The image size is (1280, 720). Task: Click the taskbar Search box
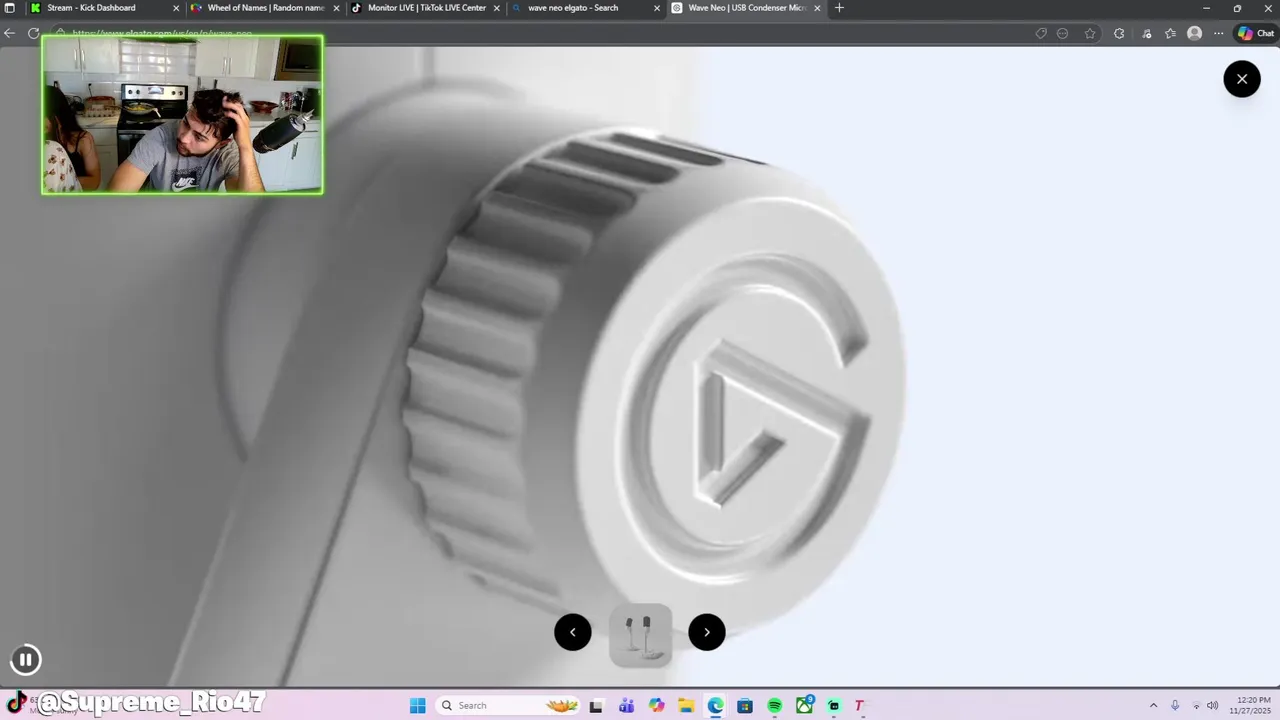510,706
